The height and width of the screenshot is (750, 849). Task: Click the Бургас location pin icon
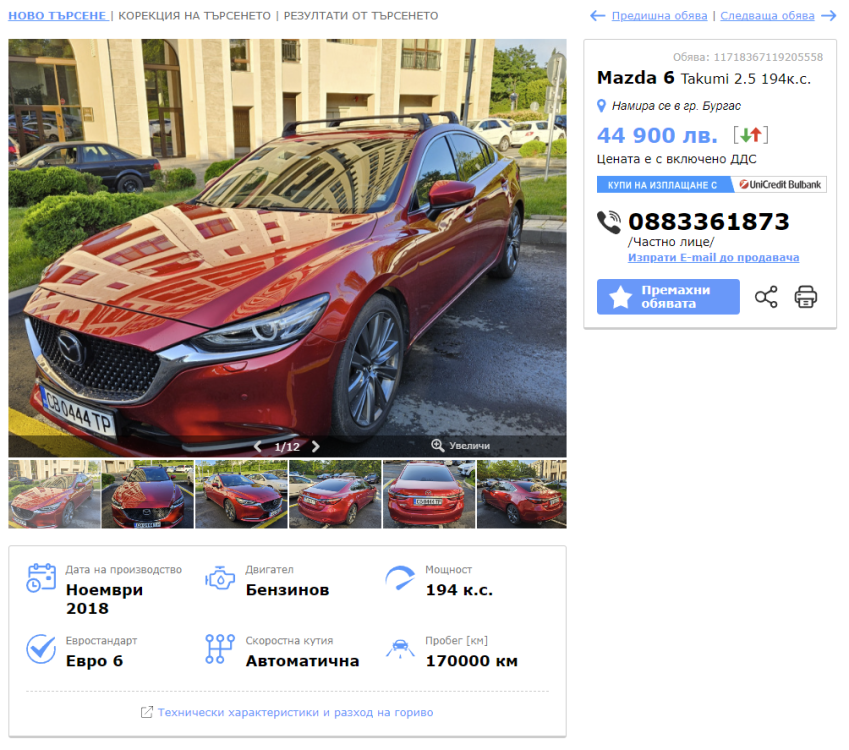pos(602,106)
